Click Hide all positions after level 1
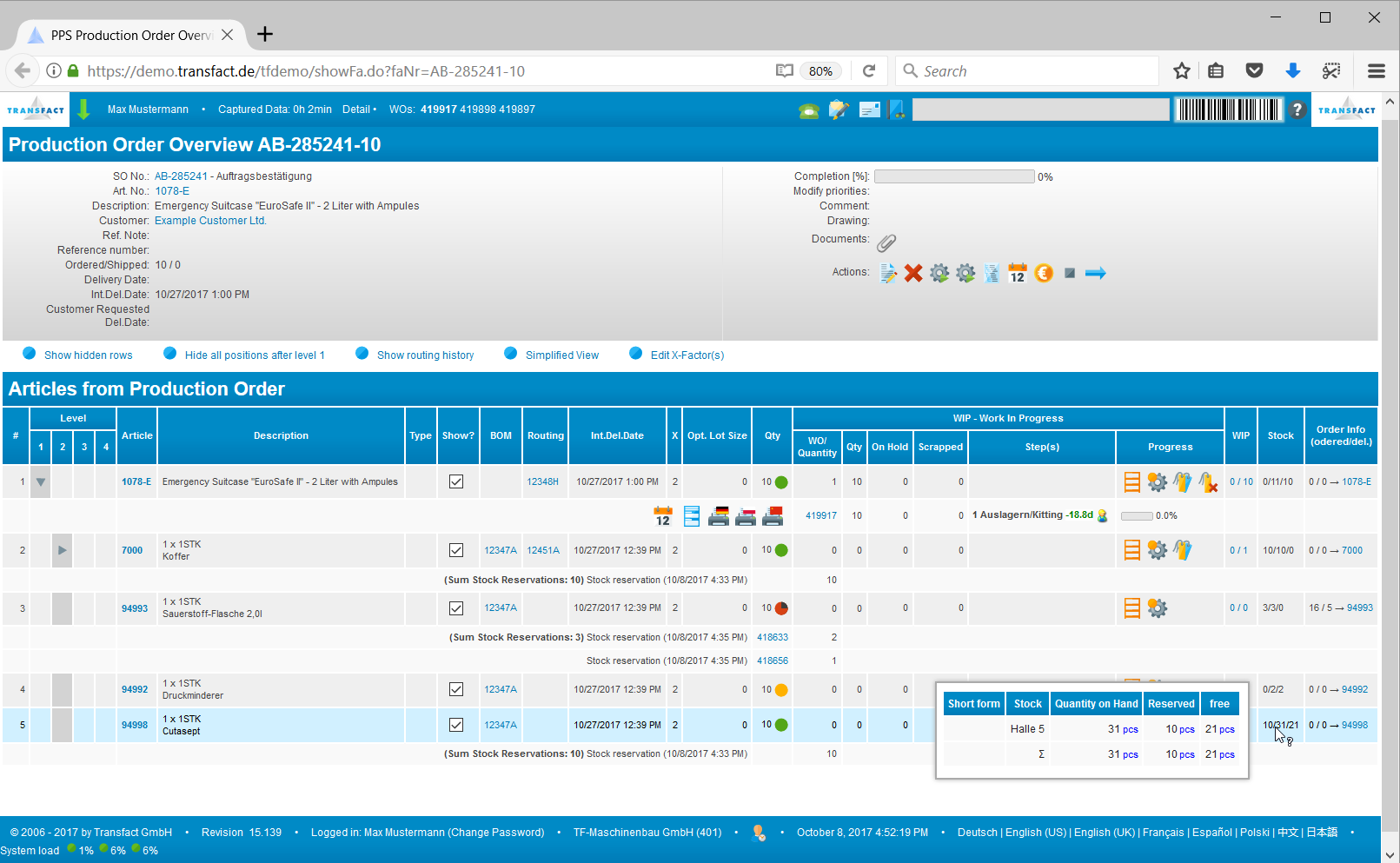 (x=255, y=355)
